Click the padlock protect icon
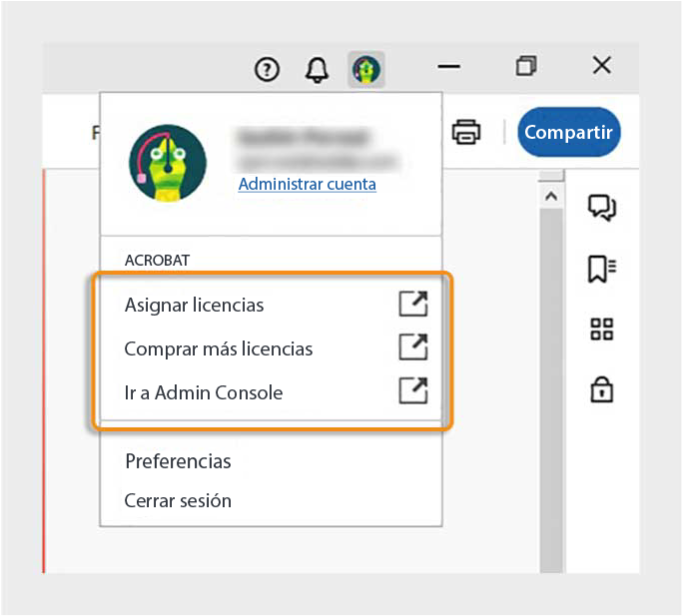Image resolution: width=682 pixels, height=616 pixels. 602,389
